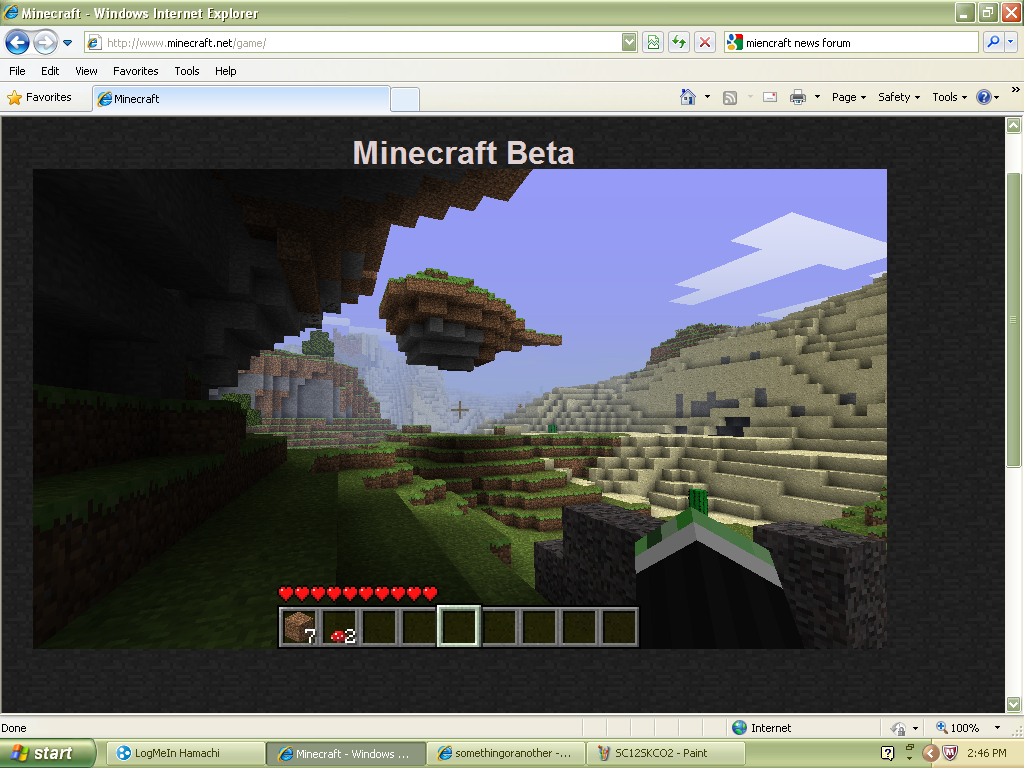Click the browser Back arrow button
This screenshot has height=768, width=1024.
click(x=18, y=43)
